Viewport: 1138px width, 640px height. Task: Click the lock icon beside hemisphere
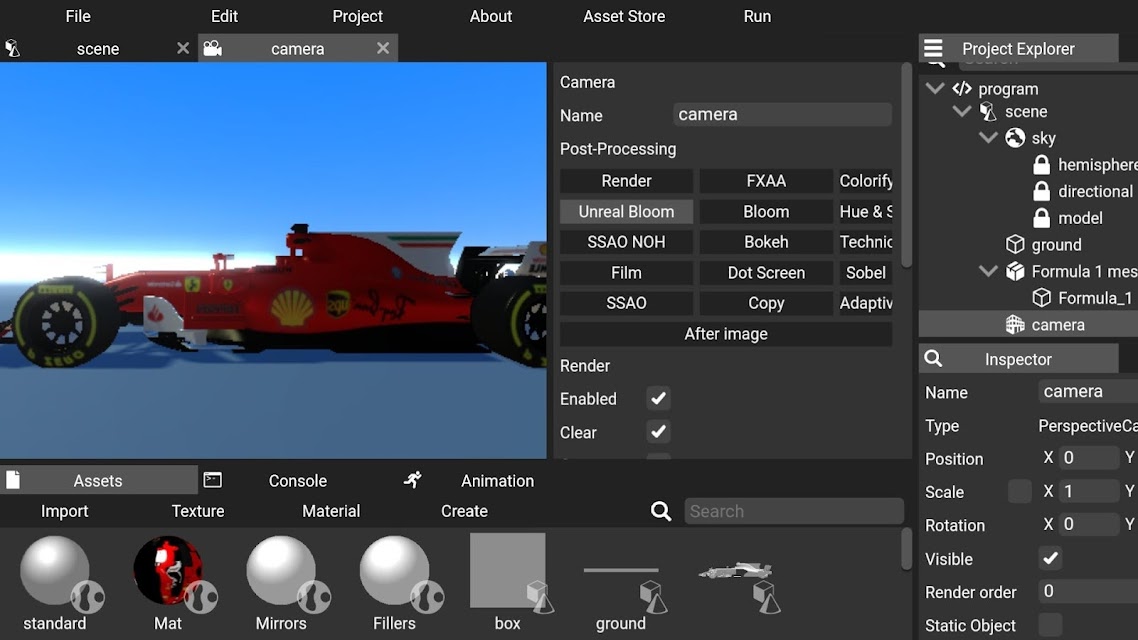[x=1041, y=165]
